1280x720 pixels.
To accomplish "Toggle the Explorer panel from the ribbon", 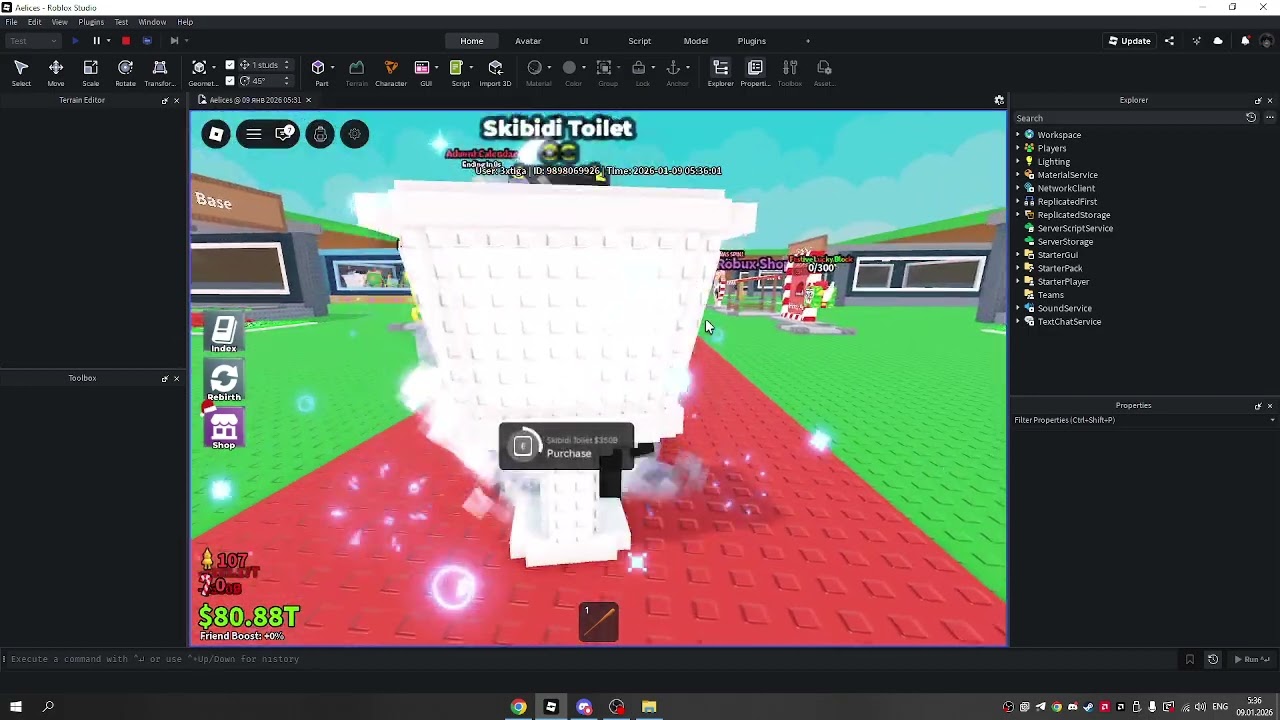I will click(721, 72).
